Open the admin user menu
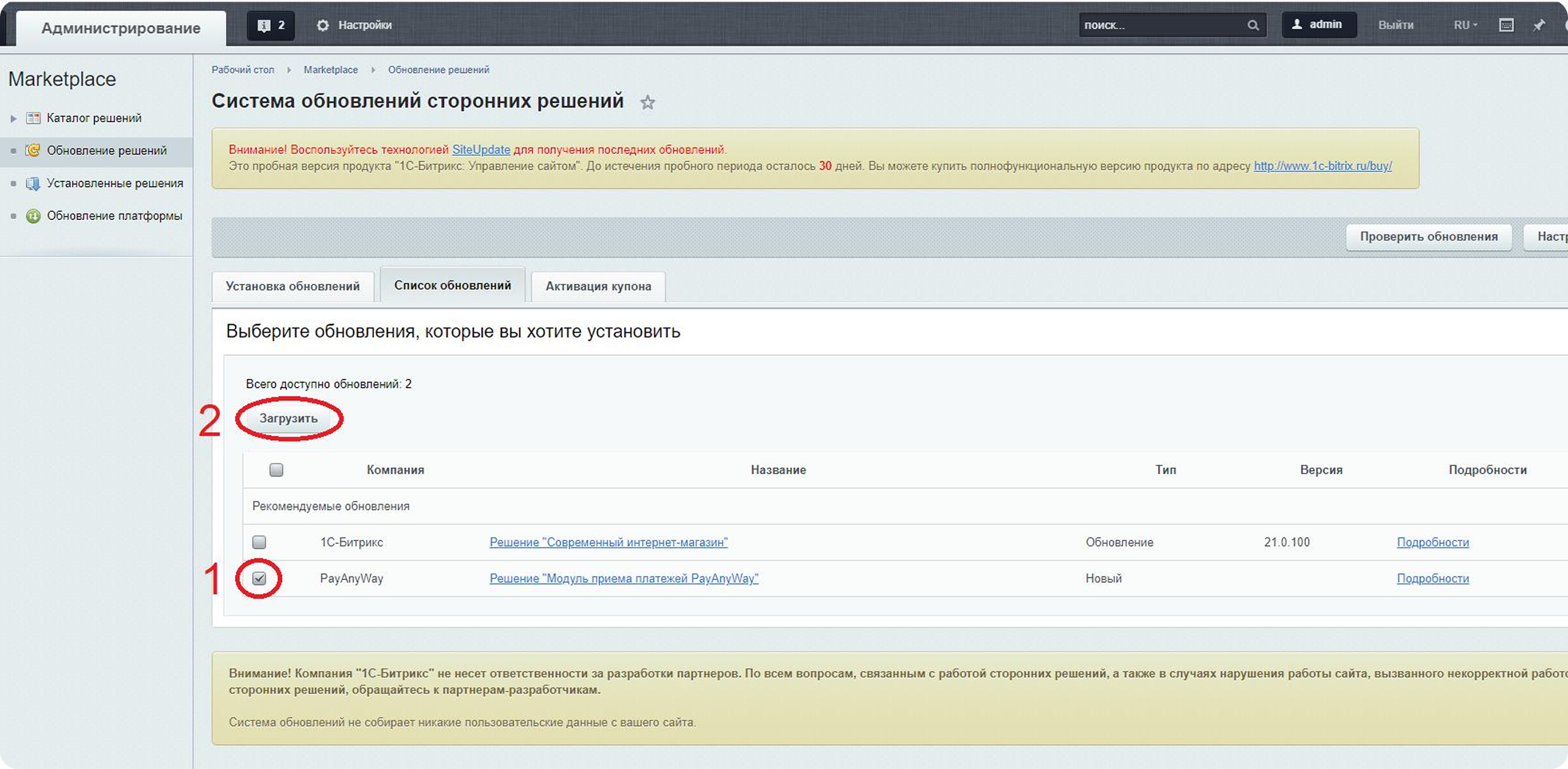Viewport: 1568px width, 769px height. coord(1318,25)
